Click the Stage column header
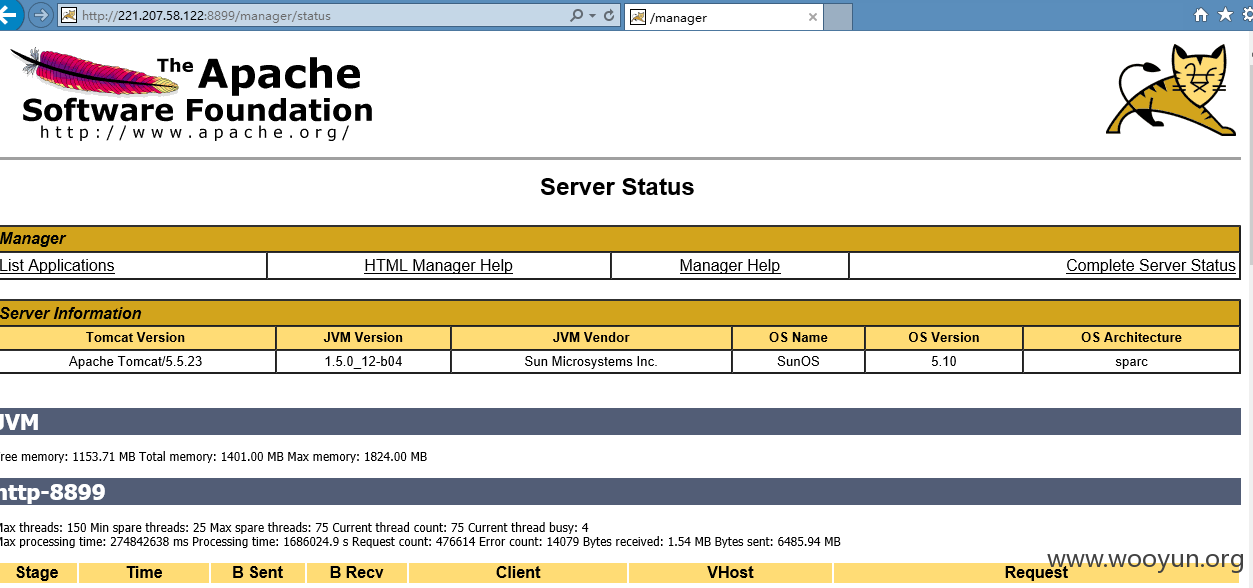1253x588 pixels. point(37,573)
